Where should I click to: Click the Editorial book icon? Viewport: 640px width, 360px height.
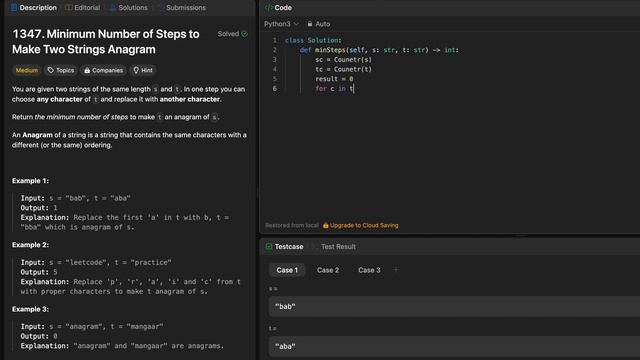[69, 8]
